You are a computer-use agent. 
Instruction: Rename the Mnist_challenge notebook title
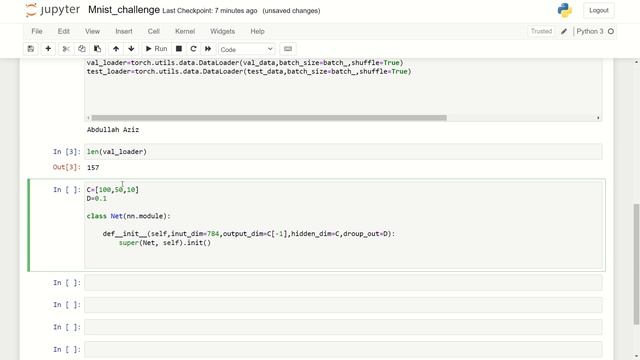coord(124,10)
